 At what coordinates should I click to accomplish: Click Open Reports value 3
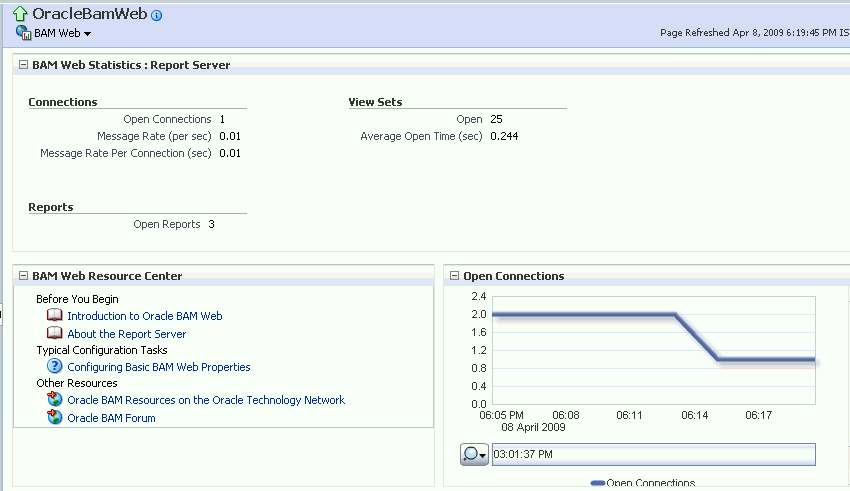(211, 224)
